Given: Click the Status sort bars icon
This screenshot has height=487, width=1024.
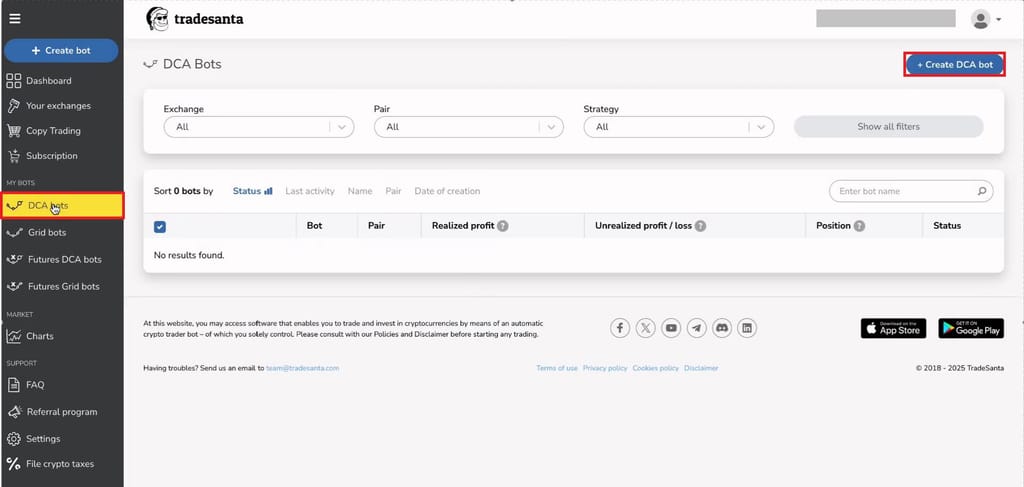Looking at the screenshot, I should click(x=268, y=191).
